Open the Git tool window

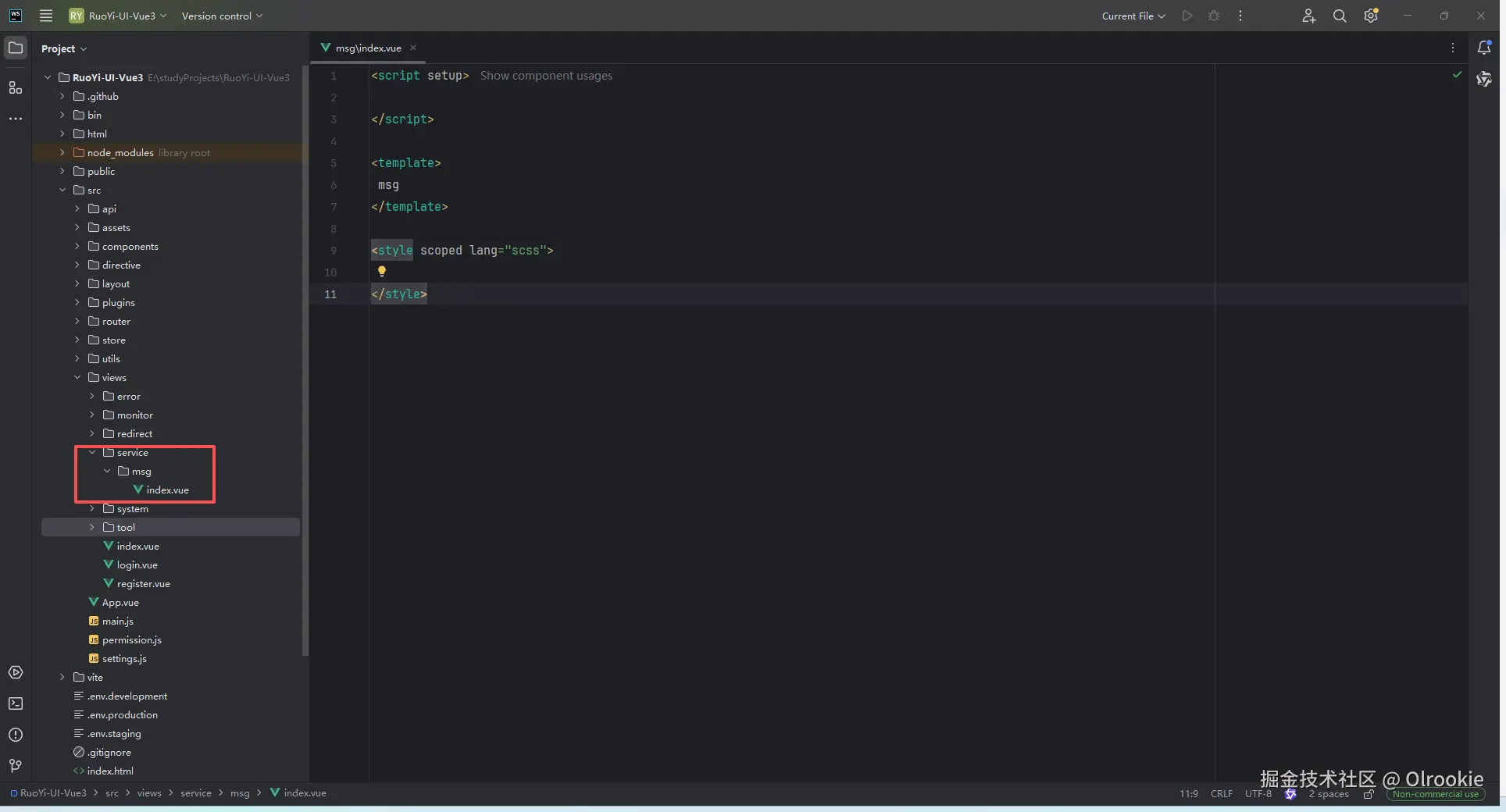click(16, 766)
